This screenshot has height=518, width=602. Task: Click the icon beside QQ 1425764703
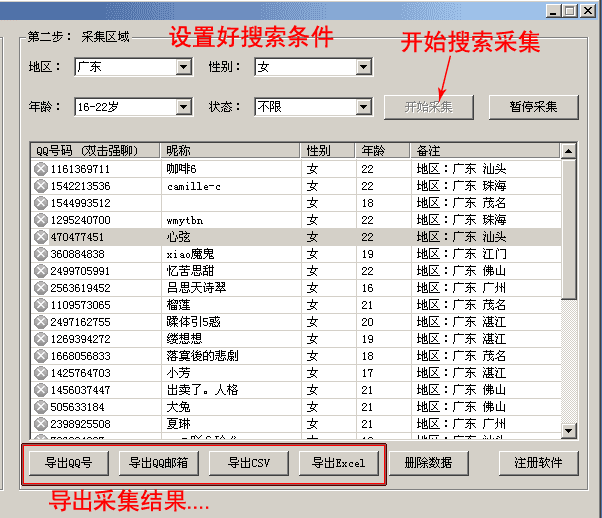tap(41, 373)
